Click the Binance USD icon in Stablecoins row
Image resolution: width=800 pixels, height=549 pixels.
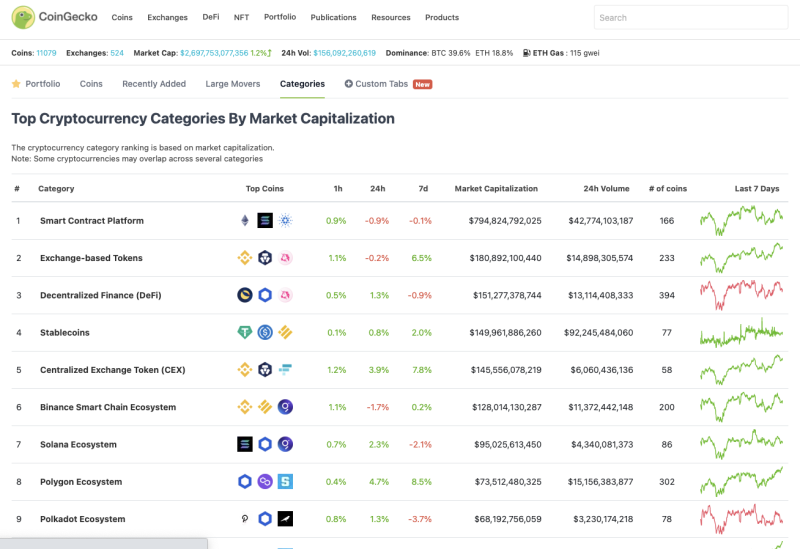pos(285,332)
